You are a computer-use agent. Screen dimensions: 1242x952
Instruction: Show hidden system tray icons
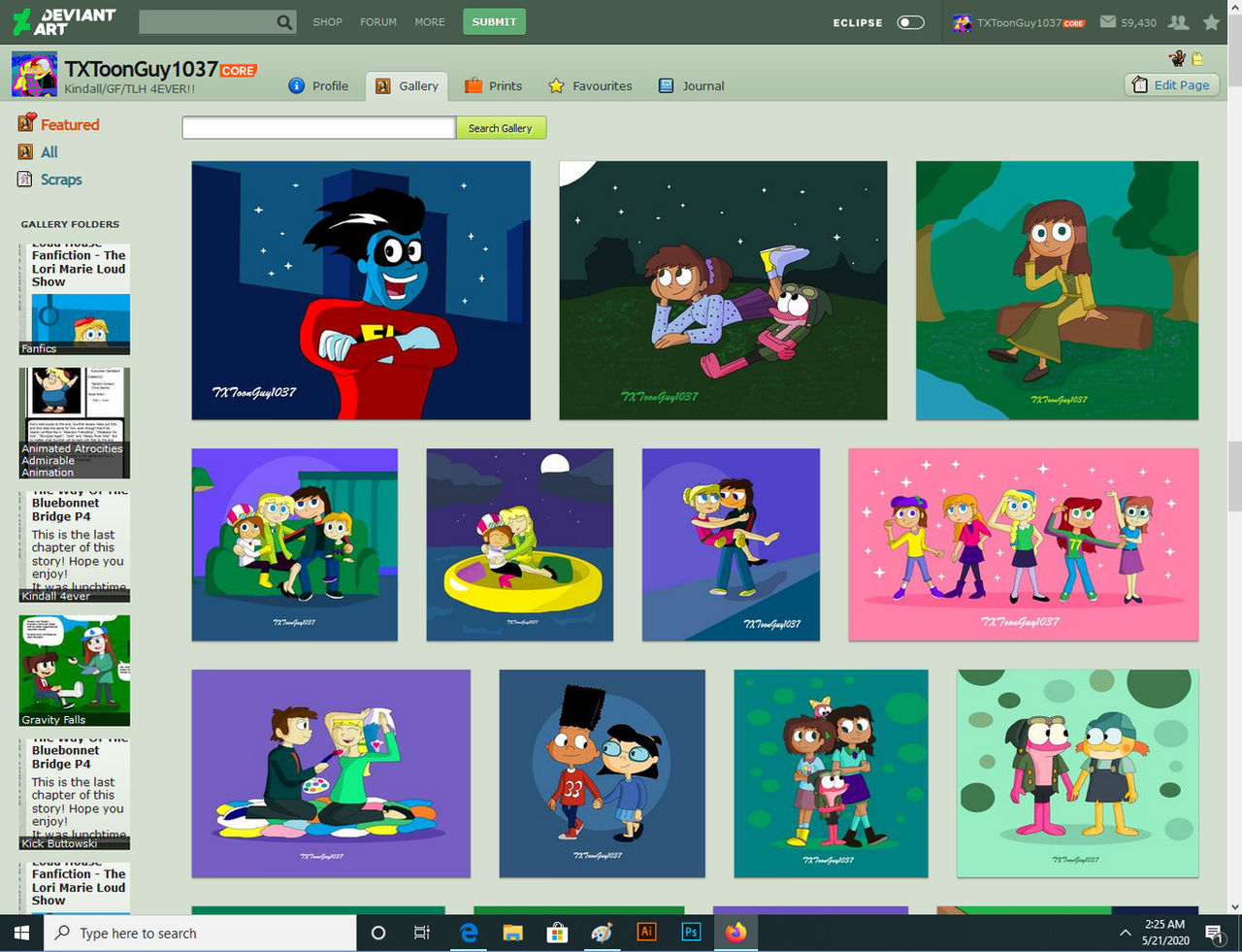click(x=1126, y=933)
